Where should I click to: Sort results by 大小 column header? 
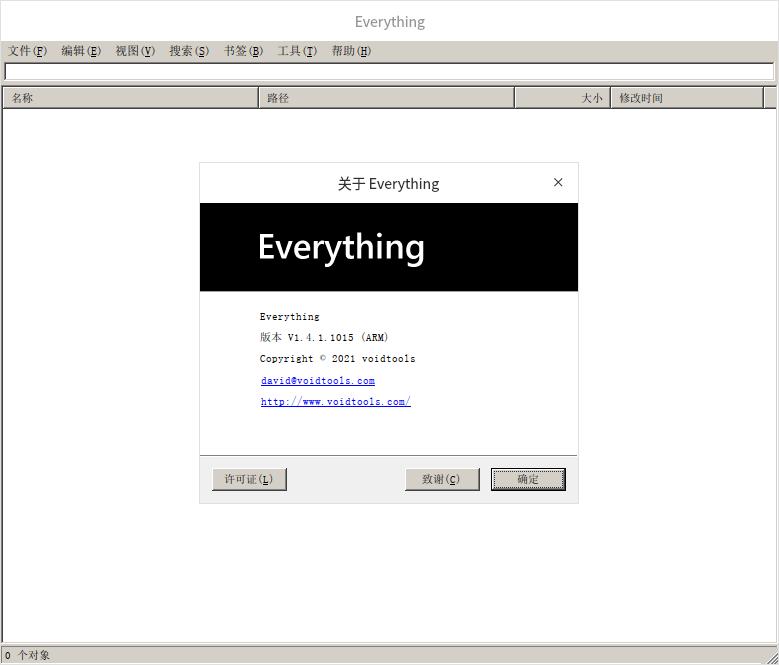point(562,98)
